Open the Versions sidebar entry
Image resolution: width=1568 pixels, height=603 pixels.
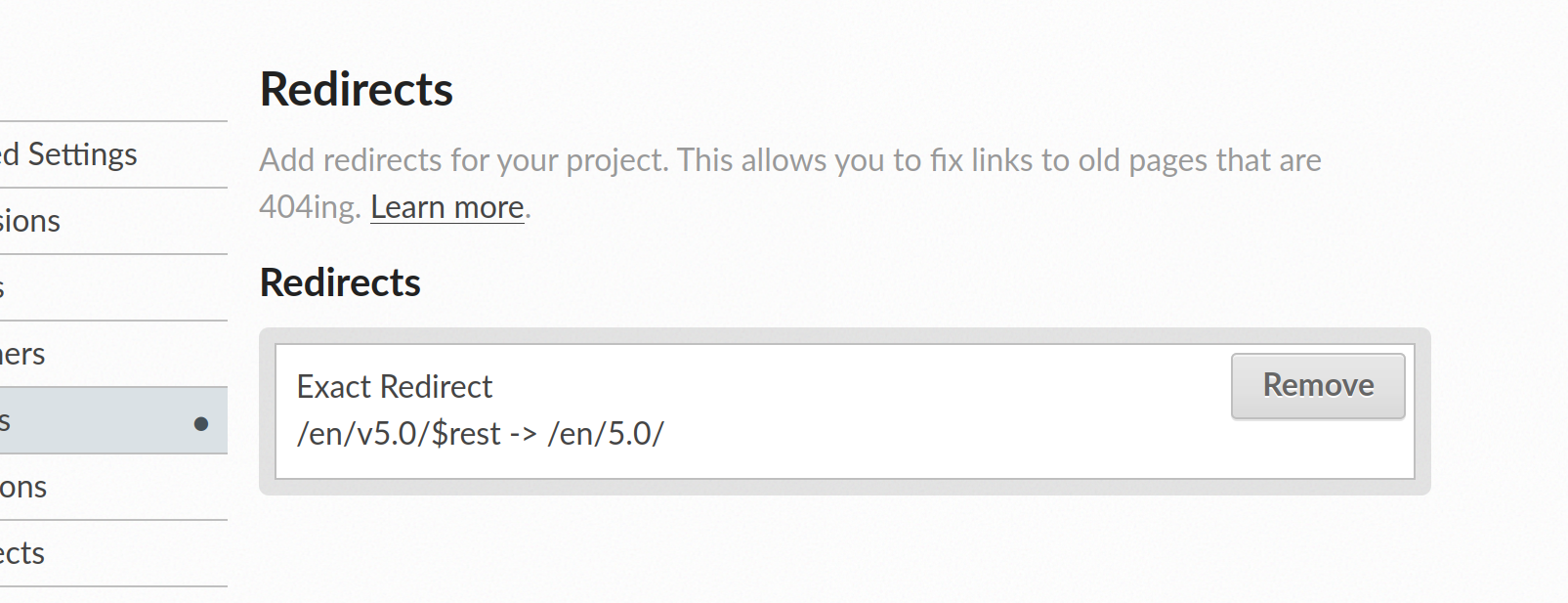point(29,220)
